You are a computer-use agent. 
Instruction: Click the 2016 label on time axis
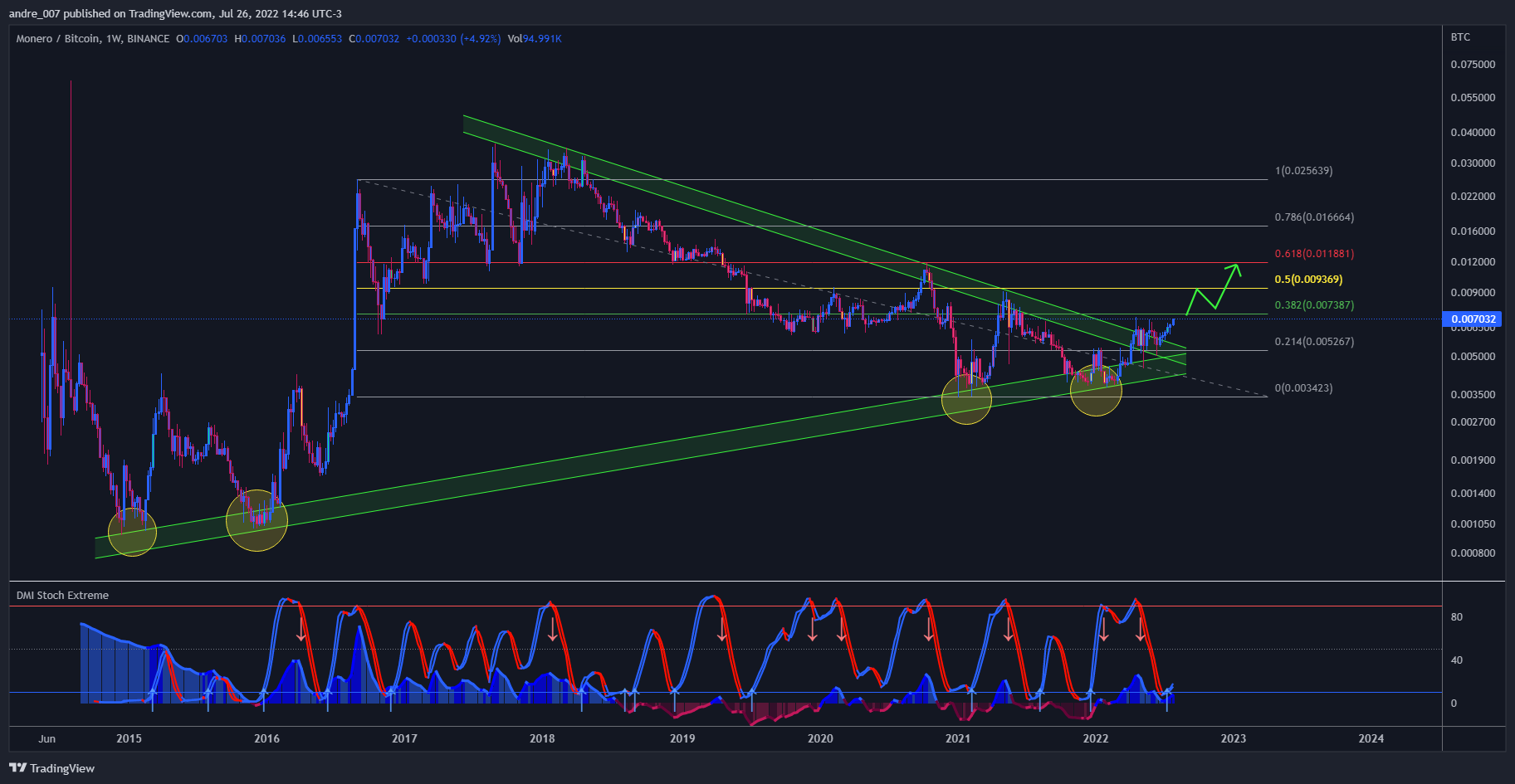click(266, 738)
